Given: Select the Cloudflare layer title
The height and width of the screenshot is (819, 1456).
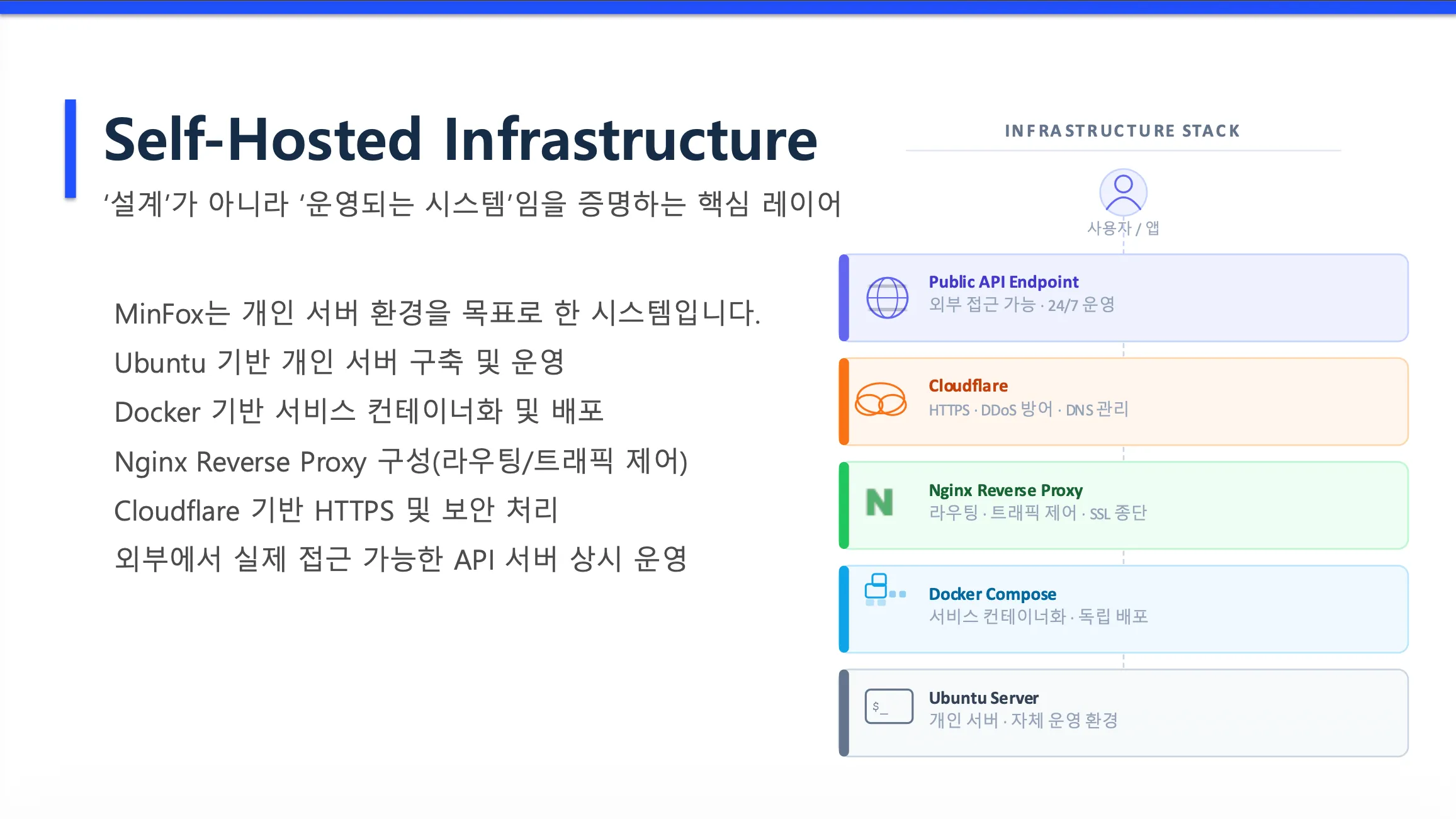Looking at the screenshot, I should pos(968,386).
